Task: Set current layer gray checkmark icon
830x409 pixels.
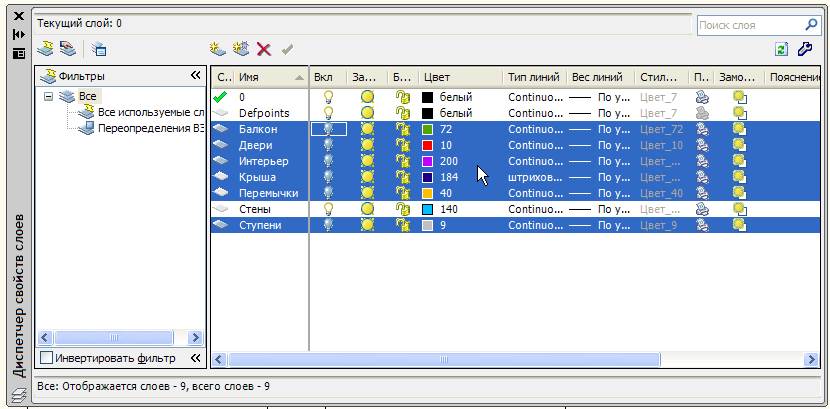Action: [x=287, y=50]
